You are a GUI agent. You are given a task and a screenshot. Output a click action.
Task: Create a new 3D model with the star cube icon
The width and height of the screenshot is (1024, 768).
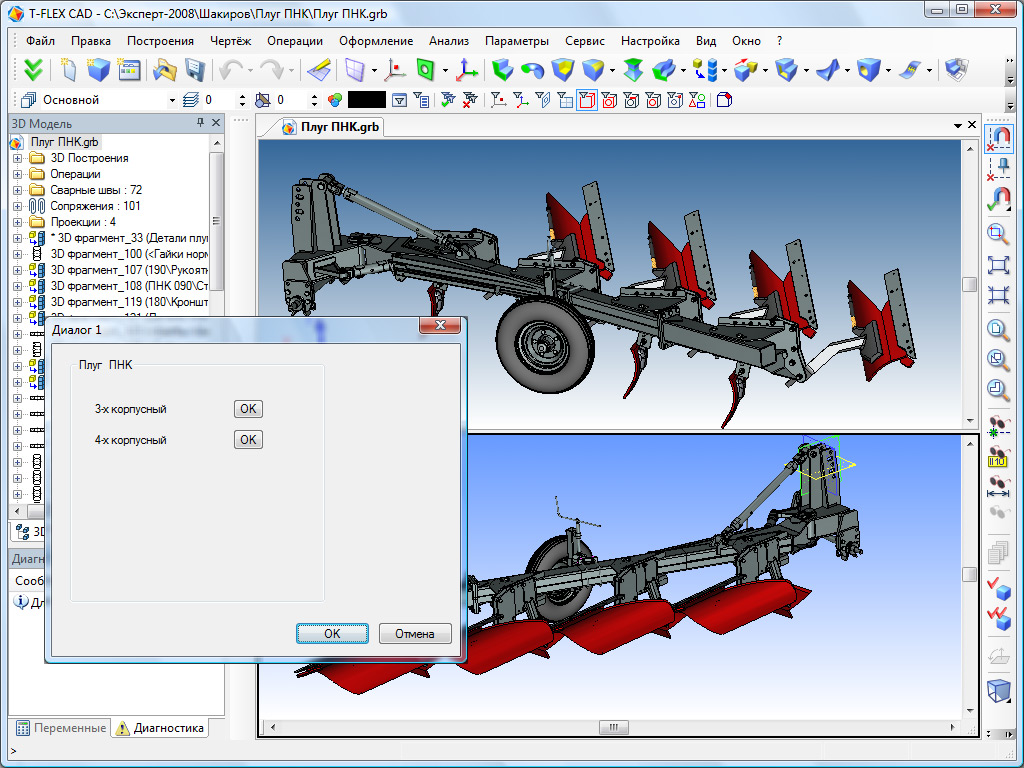(x=97, y=69)
